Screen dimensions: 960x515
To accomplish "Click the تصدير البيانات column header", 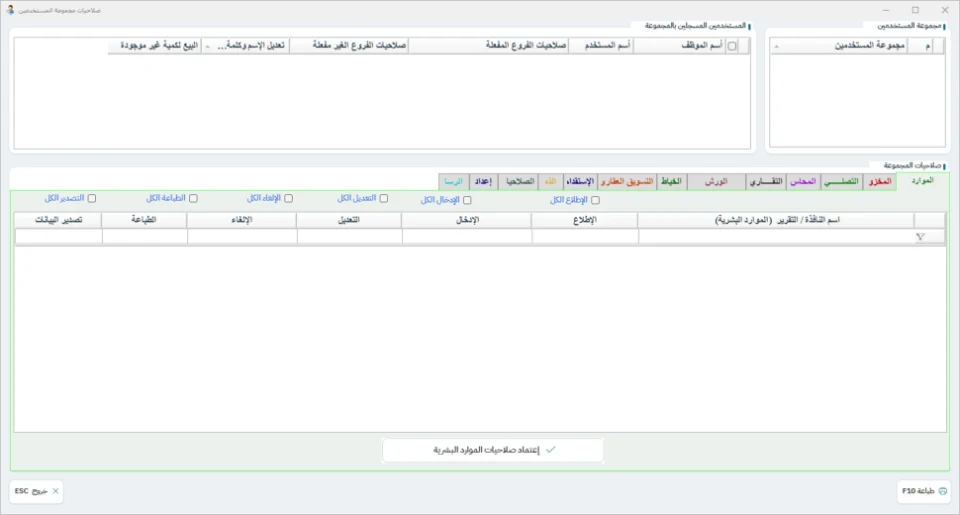I will [x=58, y=220].
